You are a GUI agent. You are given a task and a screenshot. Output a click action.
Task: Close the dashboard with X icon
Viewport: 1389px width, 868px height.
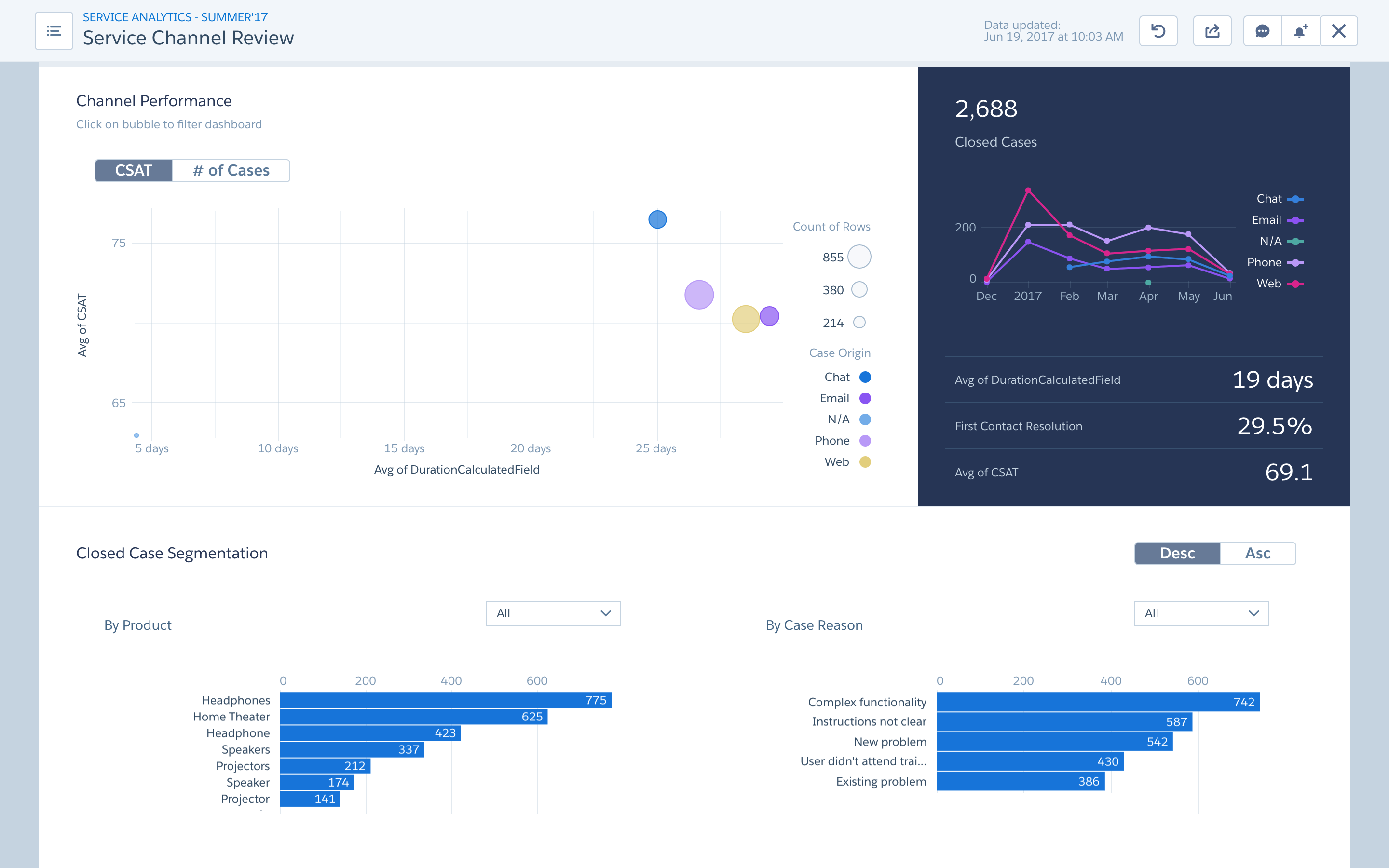tap(1338, 31)
